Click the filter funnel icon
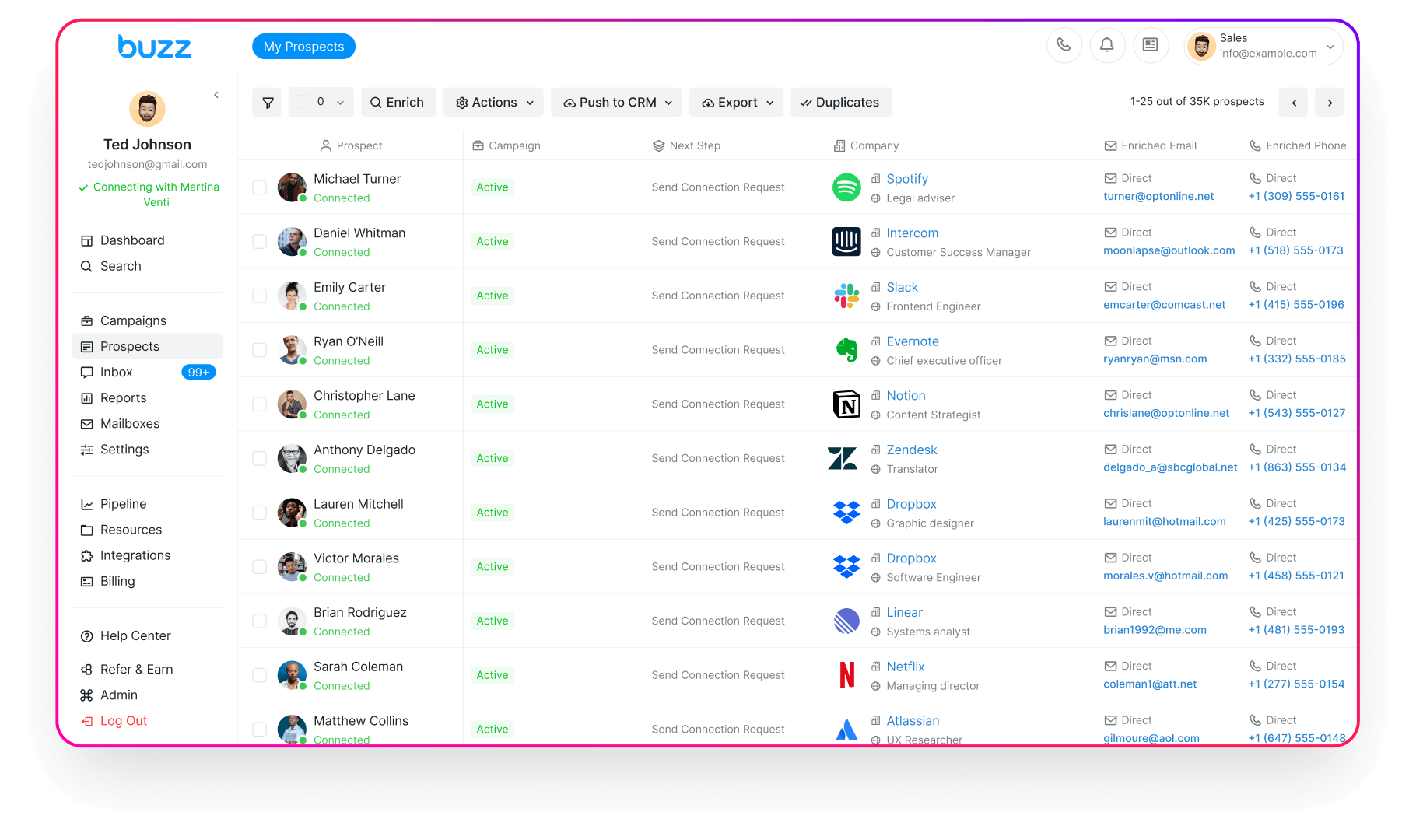1416x840 pixels. 268,103
